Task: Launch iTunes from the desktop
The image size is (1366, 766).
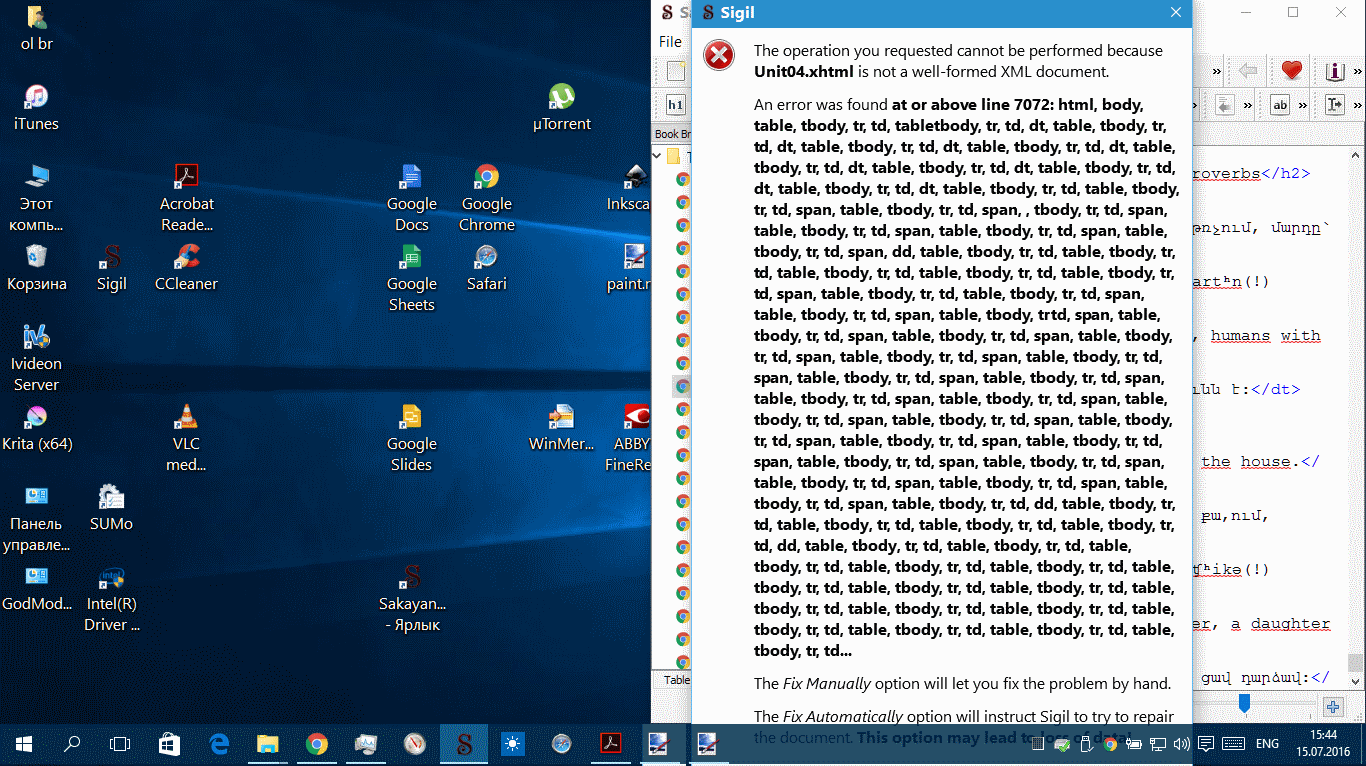Action: [x=36, y=108]
